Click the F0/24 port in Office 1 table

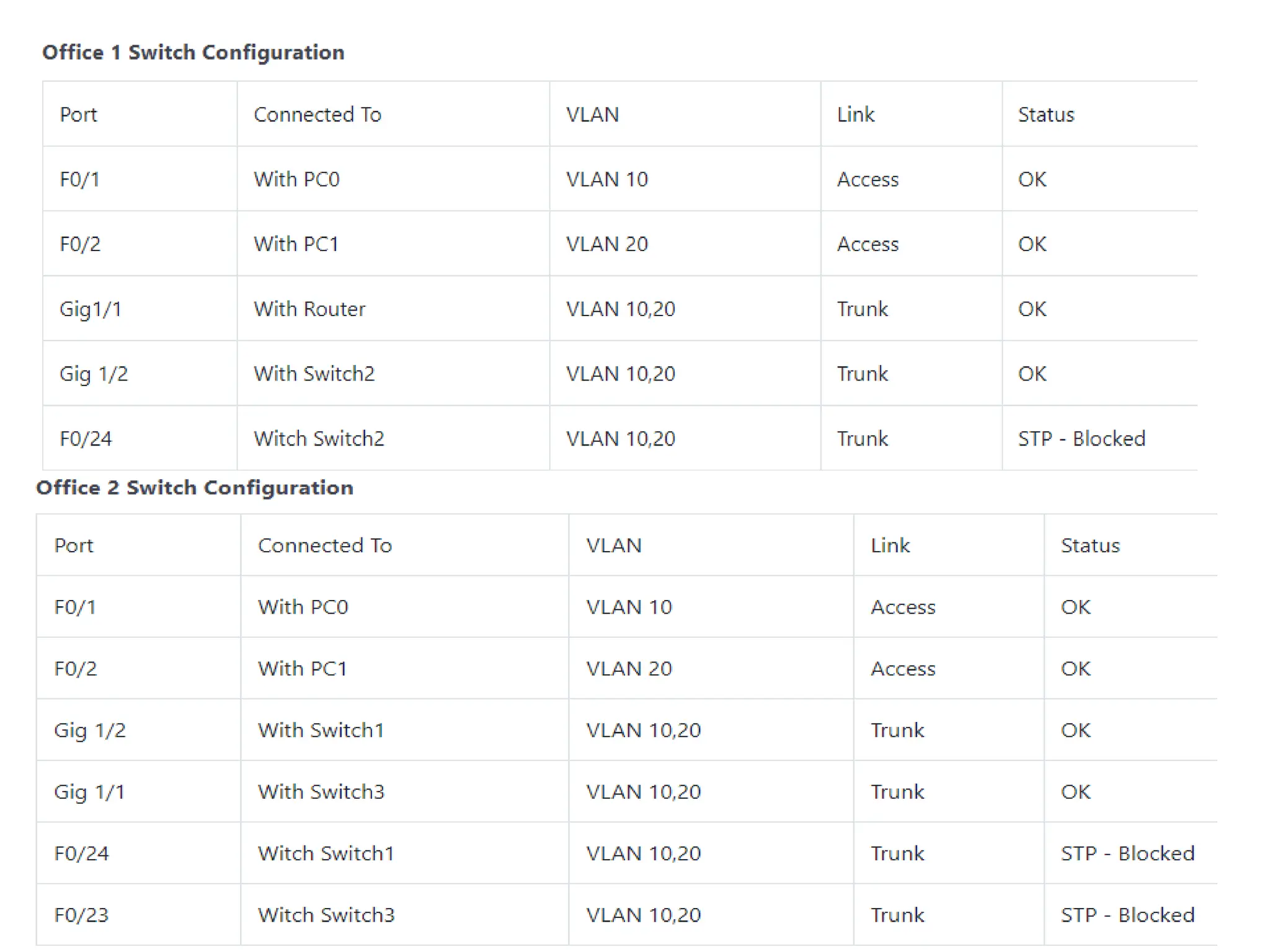click(86, 439)
